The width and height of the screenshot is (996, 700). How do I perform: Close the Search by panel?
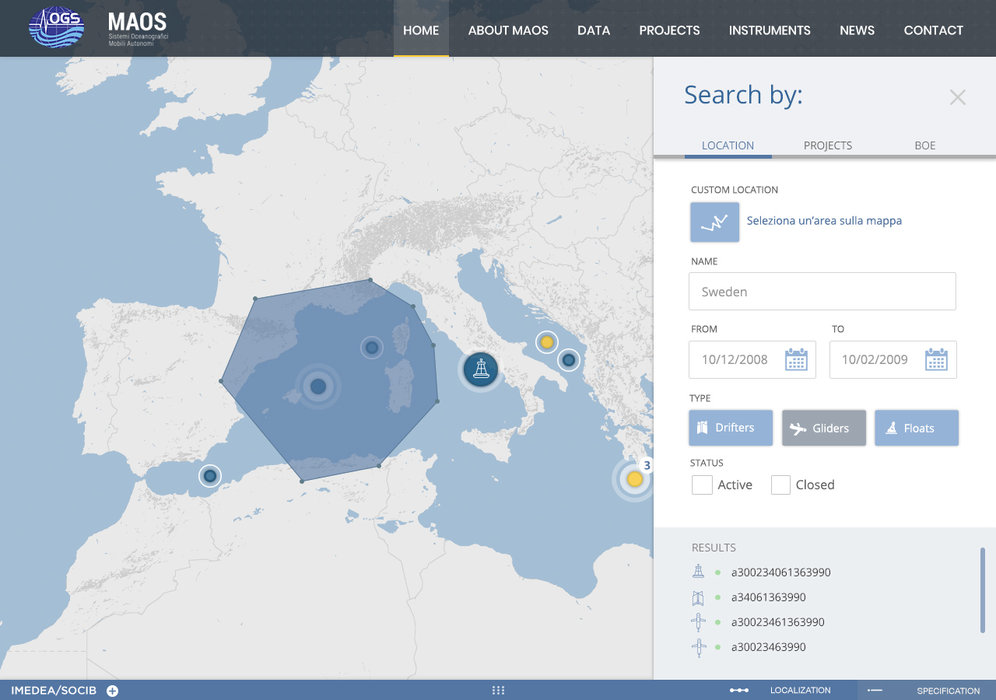tap(957, 97)
